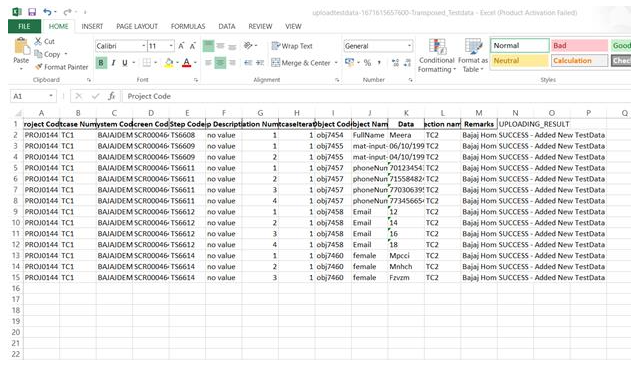Open the font size 11 dropdown
The height and width of the screenshot is (373, 637).
click(x=171, y=46)
